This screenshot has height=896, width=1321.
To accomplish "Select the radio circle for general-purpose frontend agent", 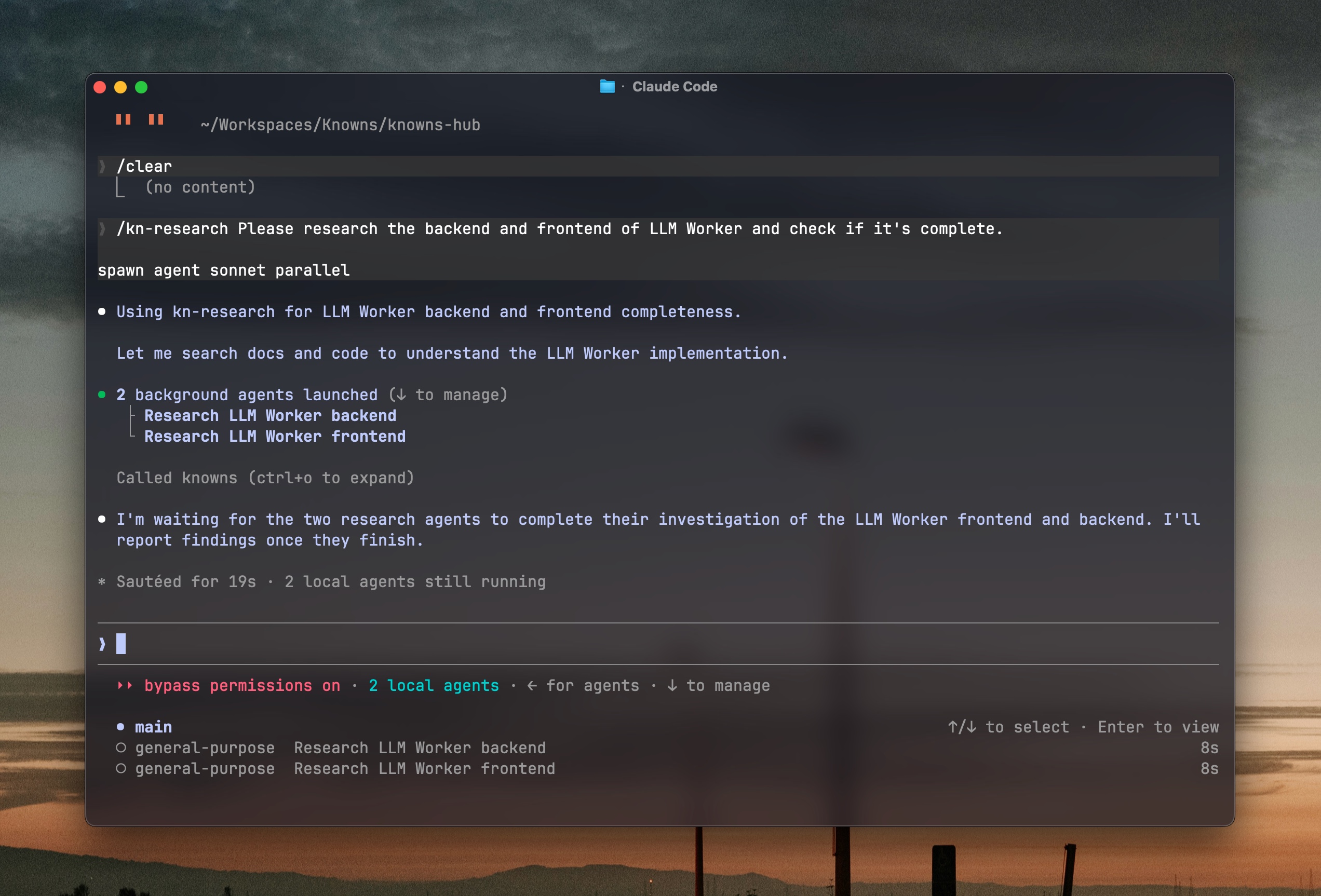I will (x=120, y=768).
